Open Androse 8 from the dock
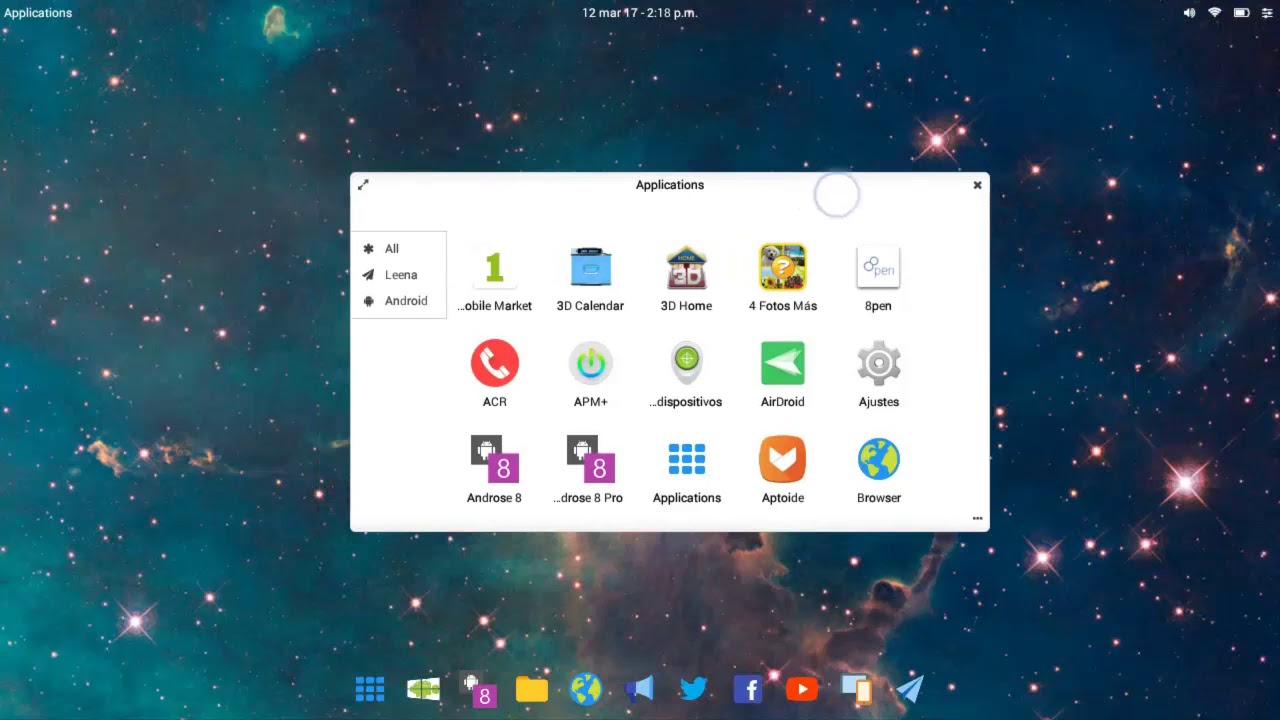 pos(478,689)
